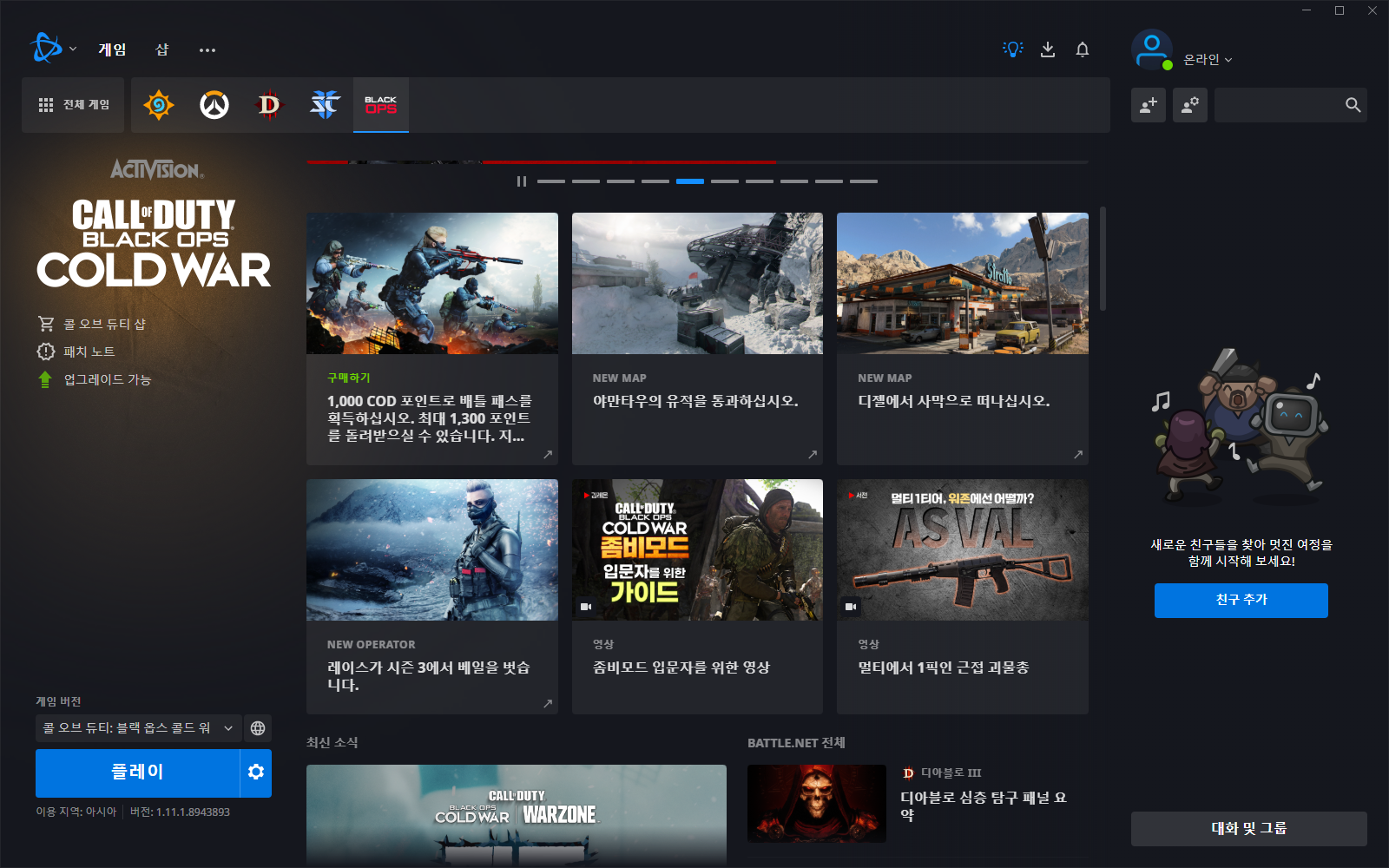Switch to the 게임 tab
Screen dimensions: 1389x868
[112, 49]
